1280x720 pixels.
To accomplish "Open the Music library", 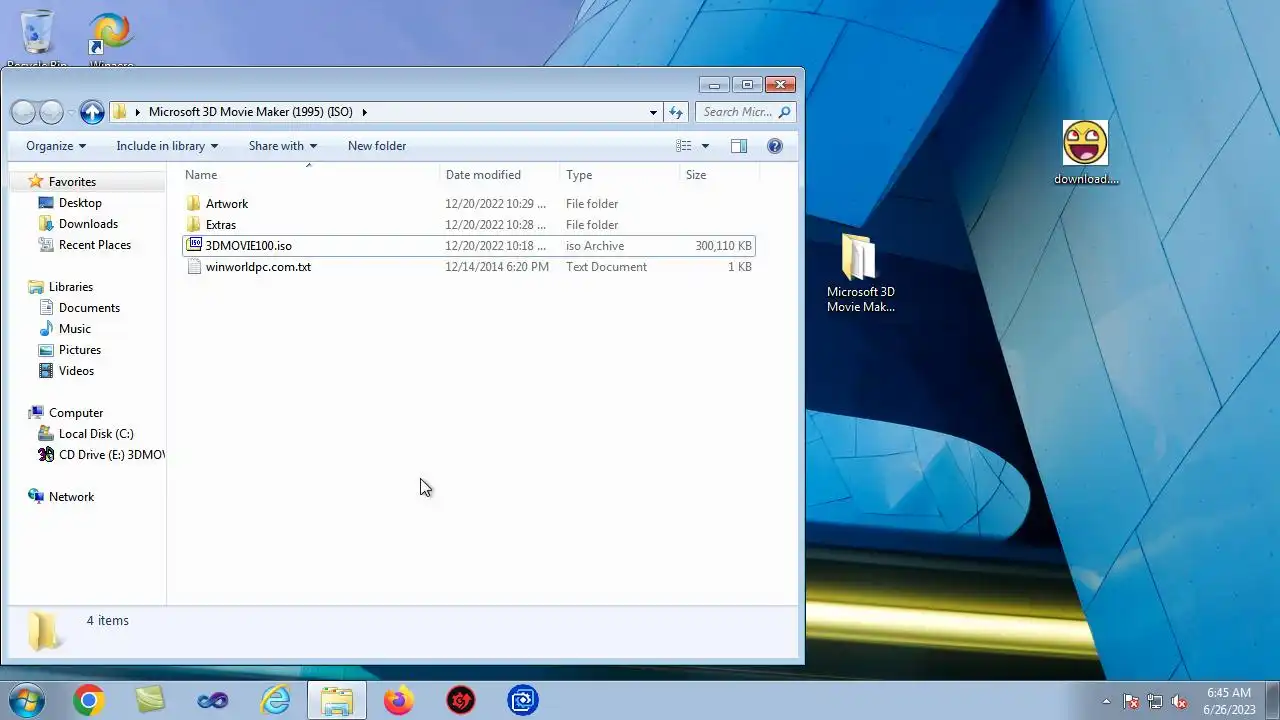I will 75,329.
